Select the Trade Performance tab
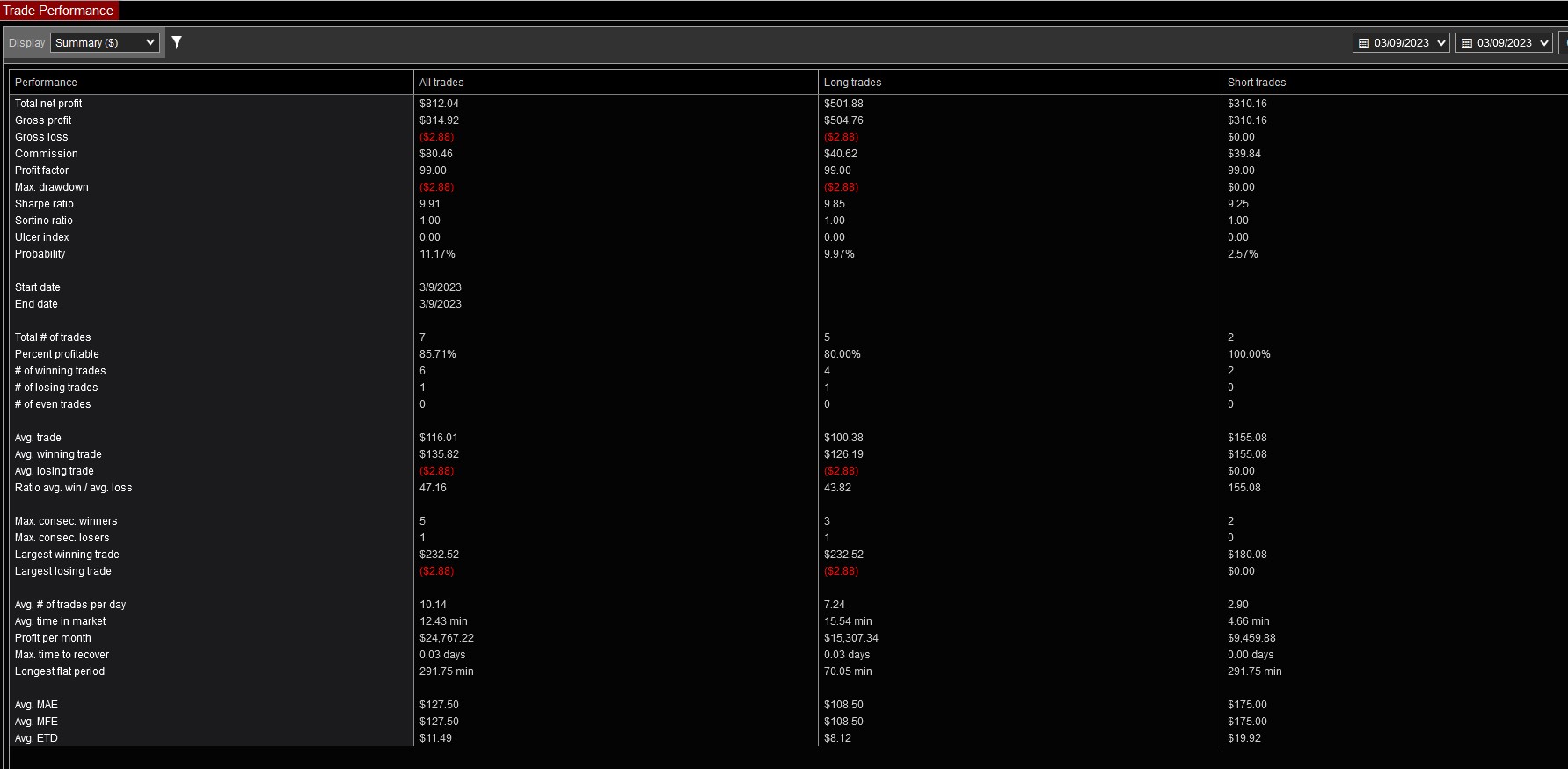Viewport: 1568px width, 769px height. (x=59, y=11)
